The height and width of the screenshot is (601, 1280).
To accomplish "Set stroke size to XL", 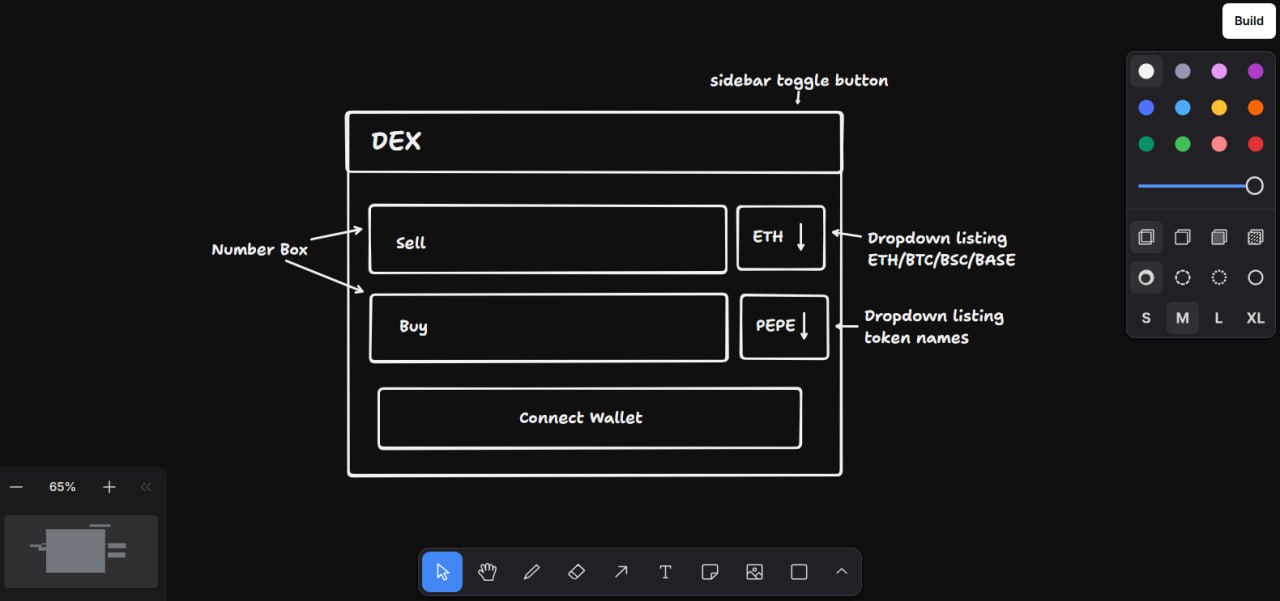I will pos(1255,318).
